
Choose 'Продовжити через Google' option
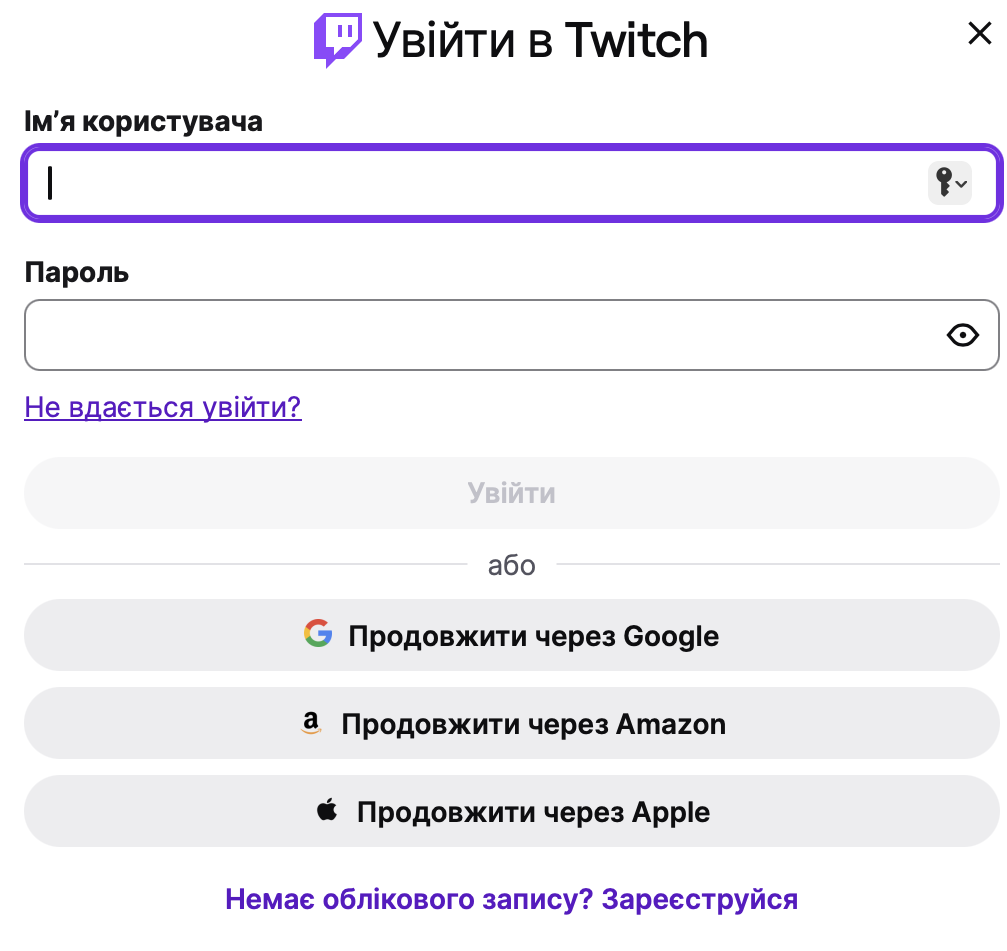point(511,634)
